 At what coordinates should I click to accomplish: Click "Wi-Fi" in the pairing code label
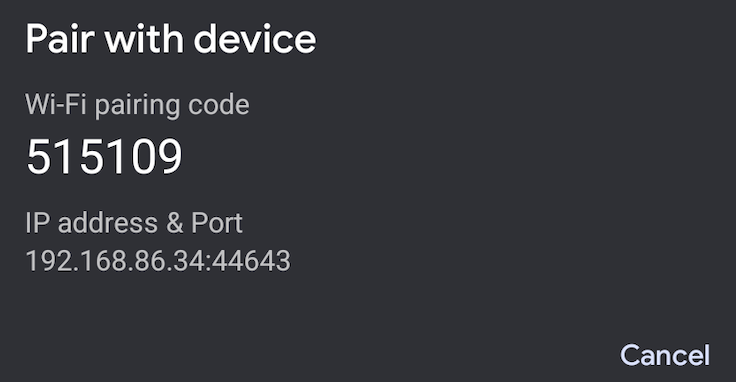(x=55, y=104)
